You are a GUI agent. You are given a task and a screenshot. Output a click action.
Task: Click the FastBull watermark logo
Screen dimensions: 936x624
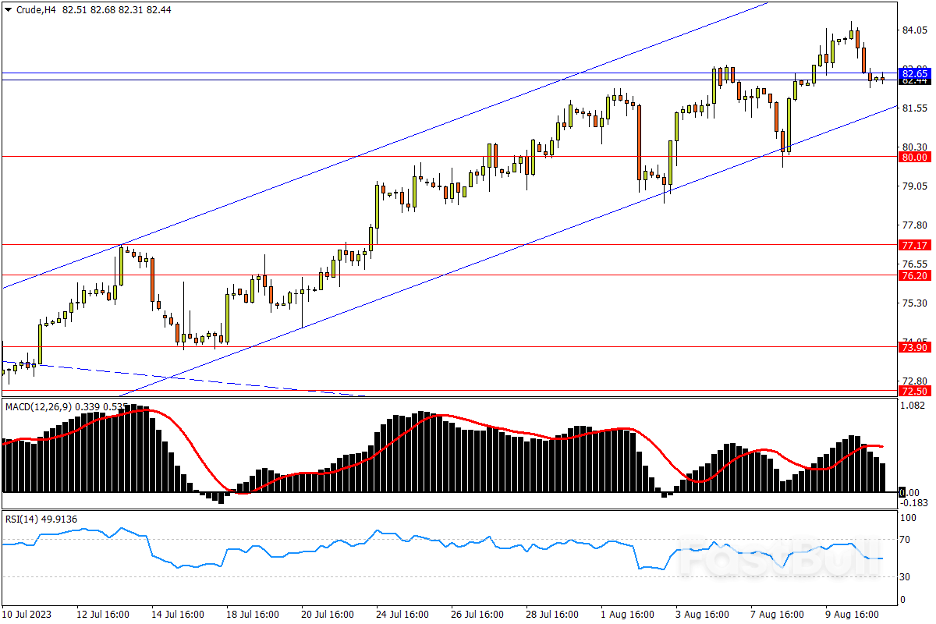[780, 560]
